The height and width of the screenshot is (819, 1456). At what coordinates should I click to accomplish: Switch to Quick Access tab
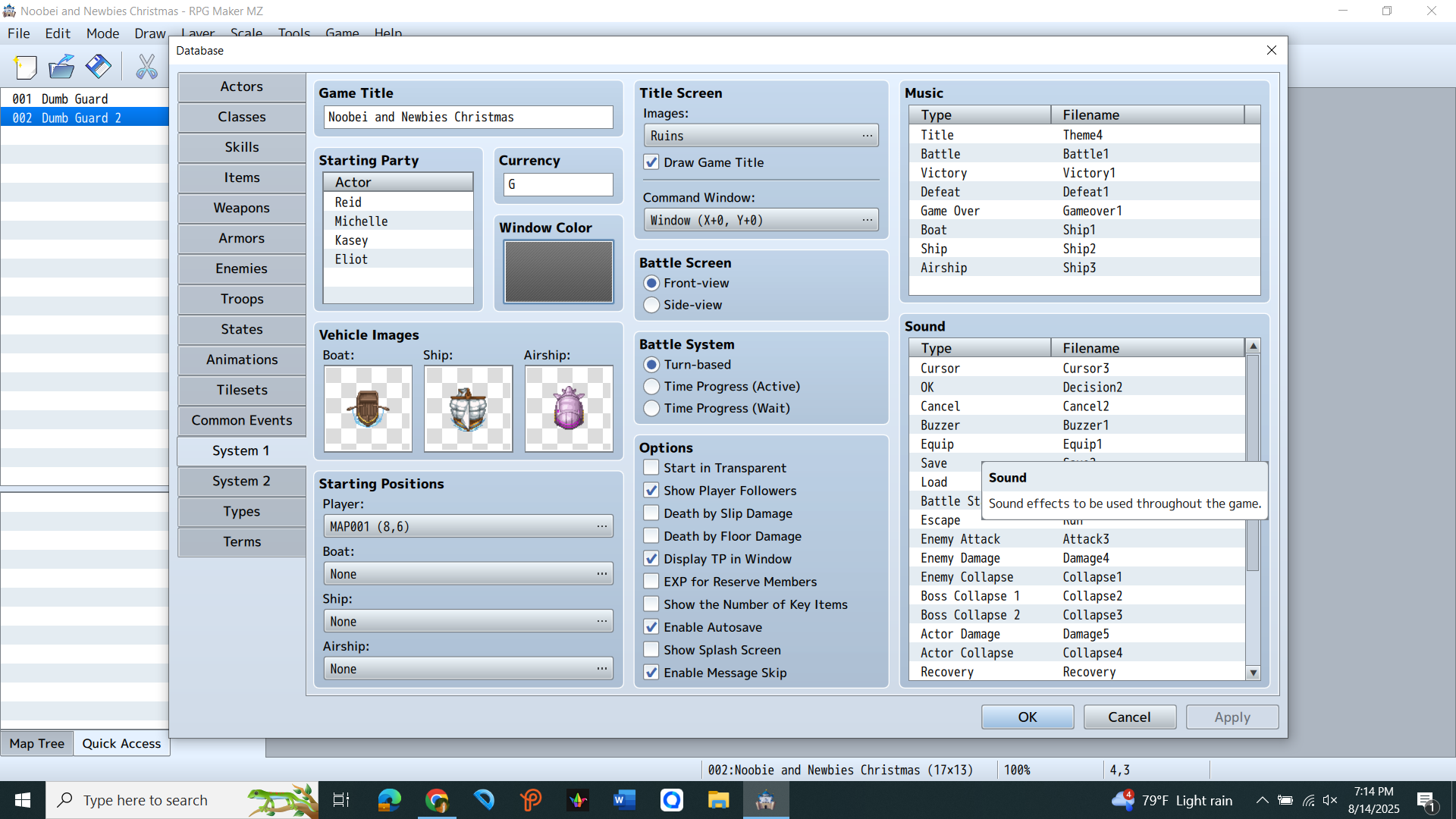pos(121,743)
